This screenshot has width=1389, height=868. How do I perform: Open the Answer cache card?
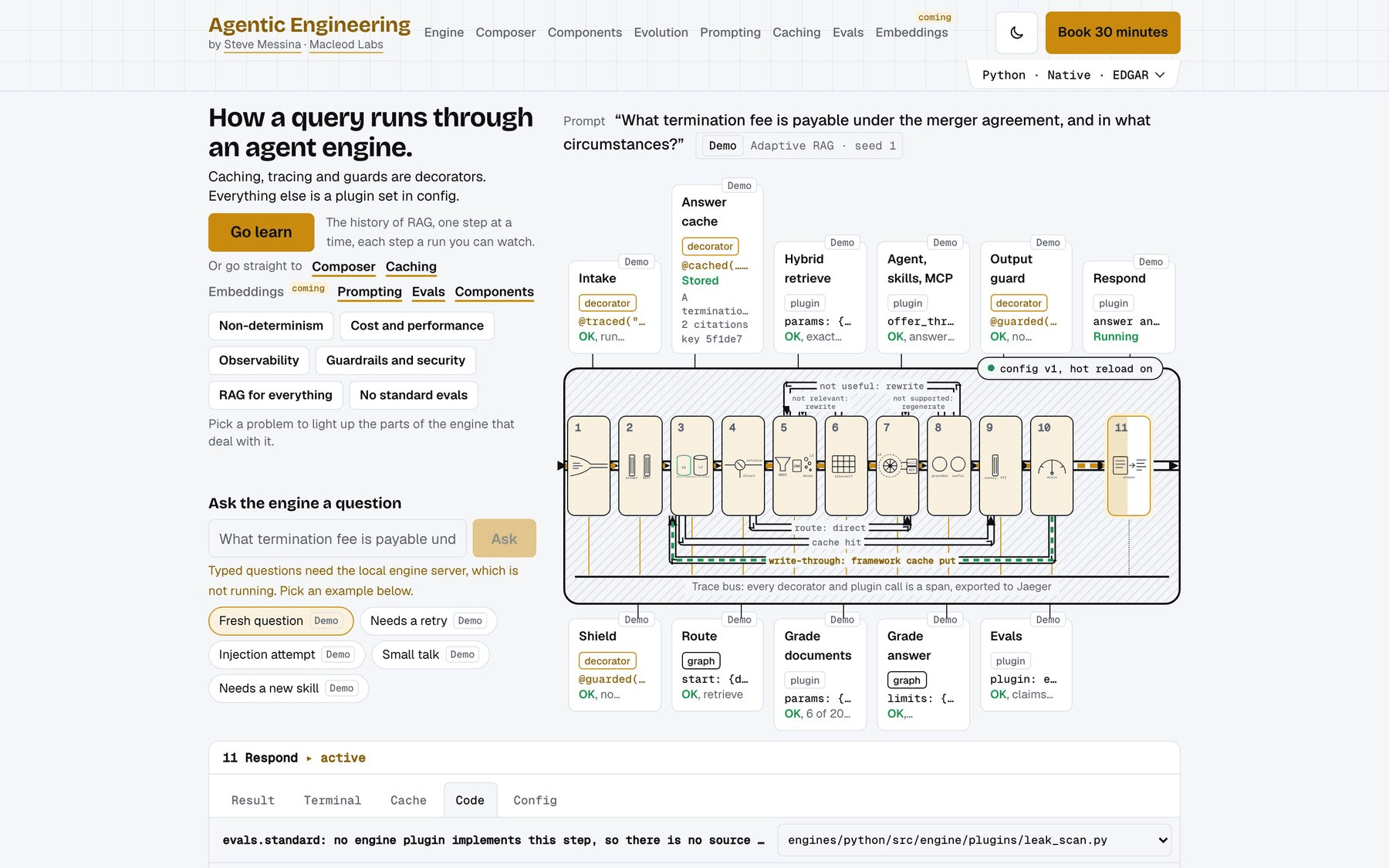(x=718, y=269)
